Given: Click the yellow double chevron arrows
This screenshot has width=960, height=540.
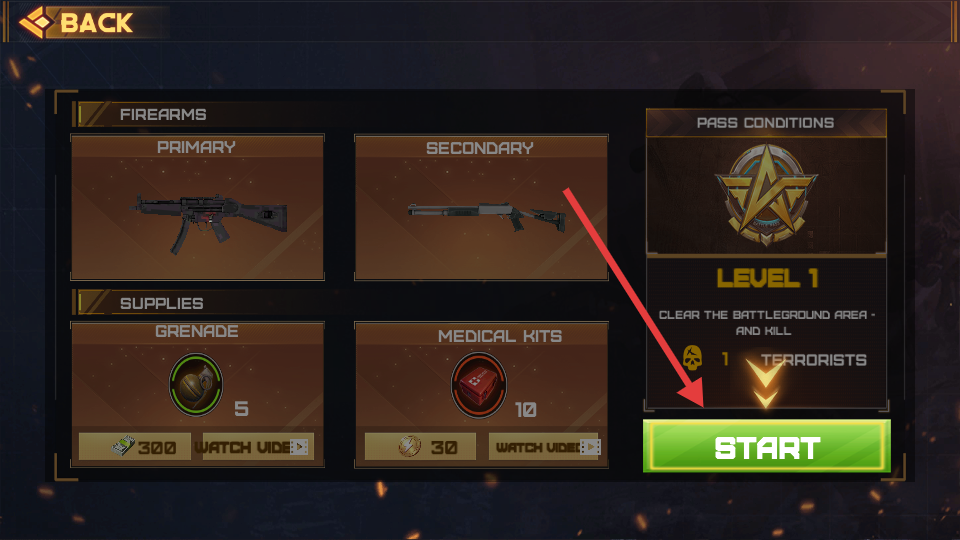Looking at the screenshot, I should (x=765, y=383).
